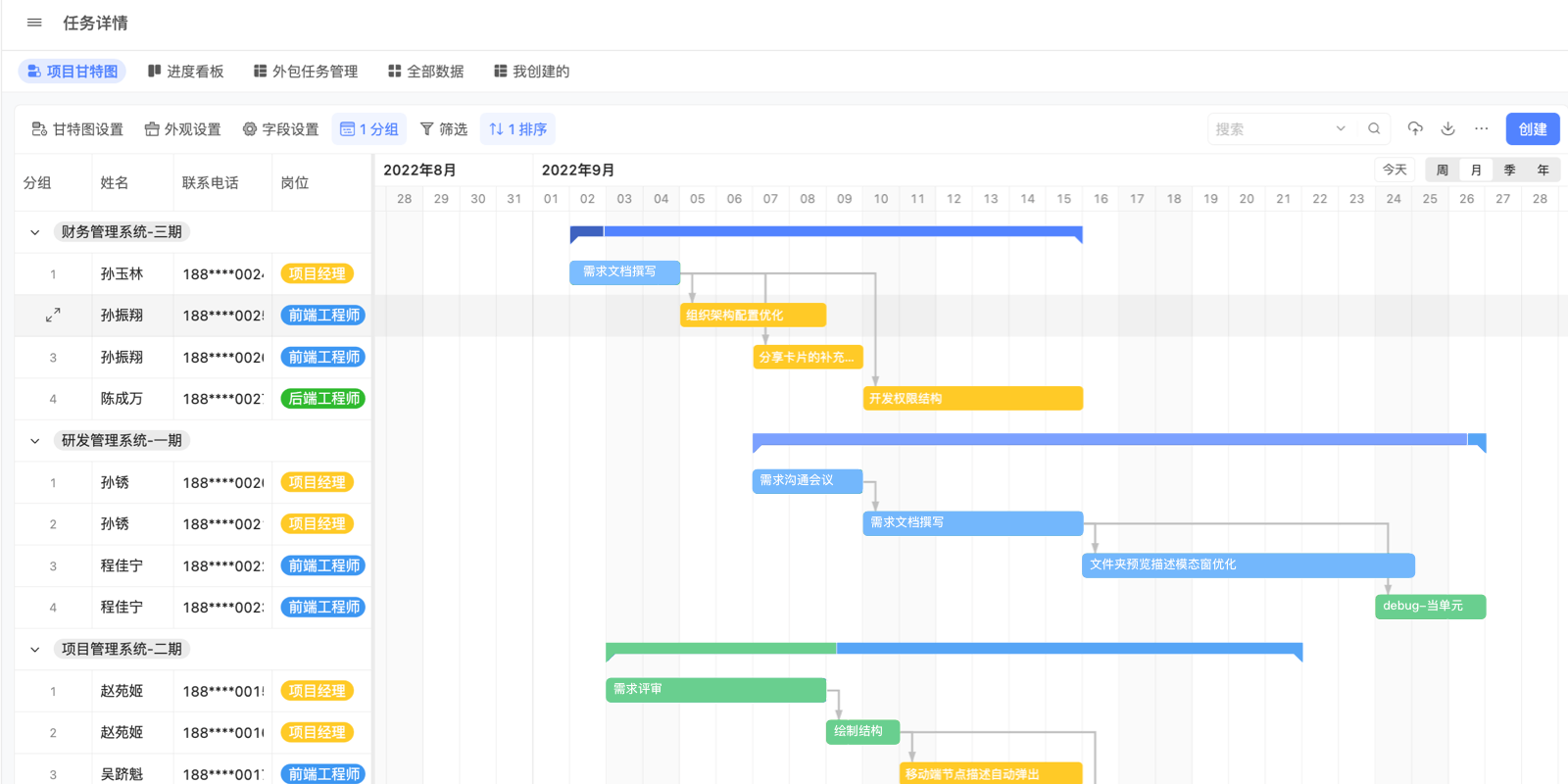Open the more options ellipsis menu
This screenshot has height=784, width=1568.
click(x=1482, y=128)
